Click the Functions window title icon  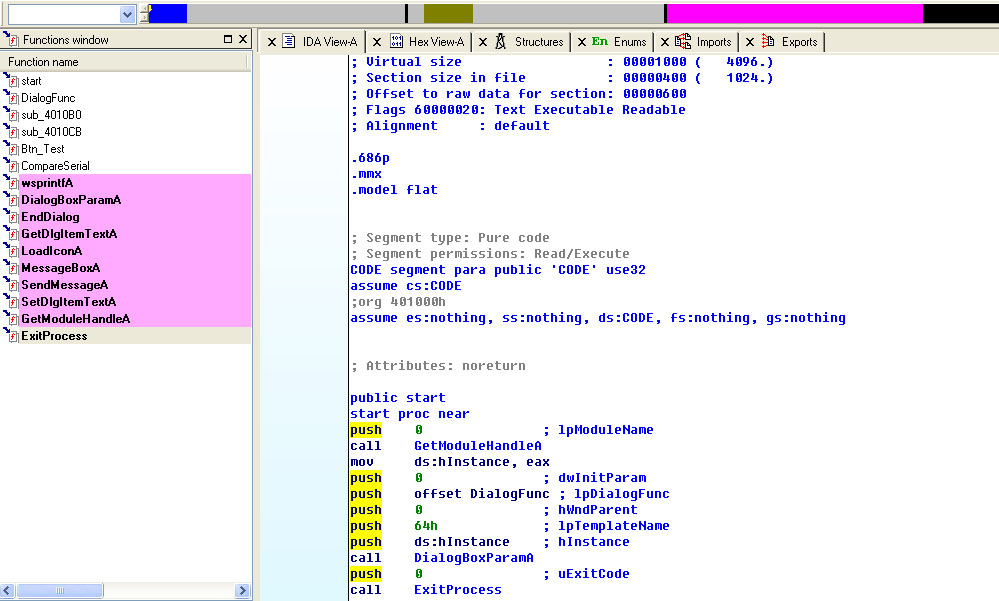[11, 40]
